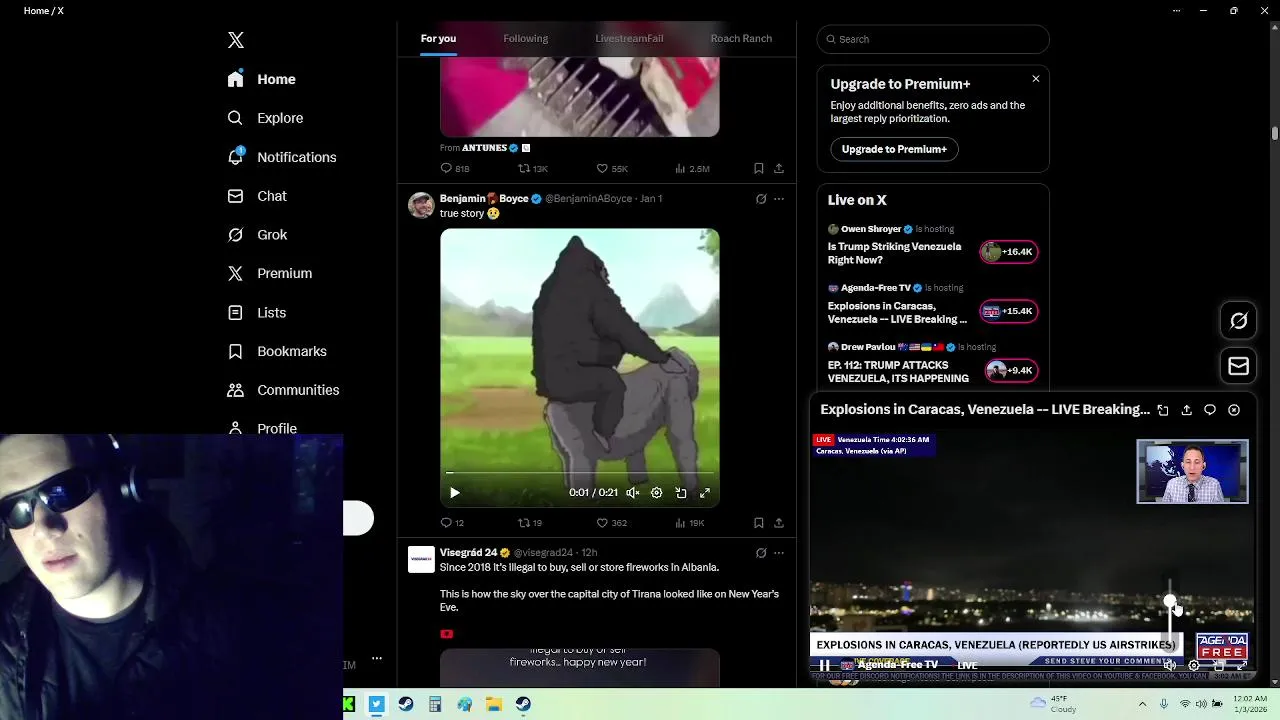The width and height of the screenshot is (1280, 720).
Task: Toggle fullscreen on gorilla video
Action: click(x=705, y=493)
